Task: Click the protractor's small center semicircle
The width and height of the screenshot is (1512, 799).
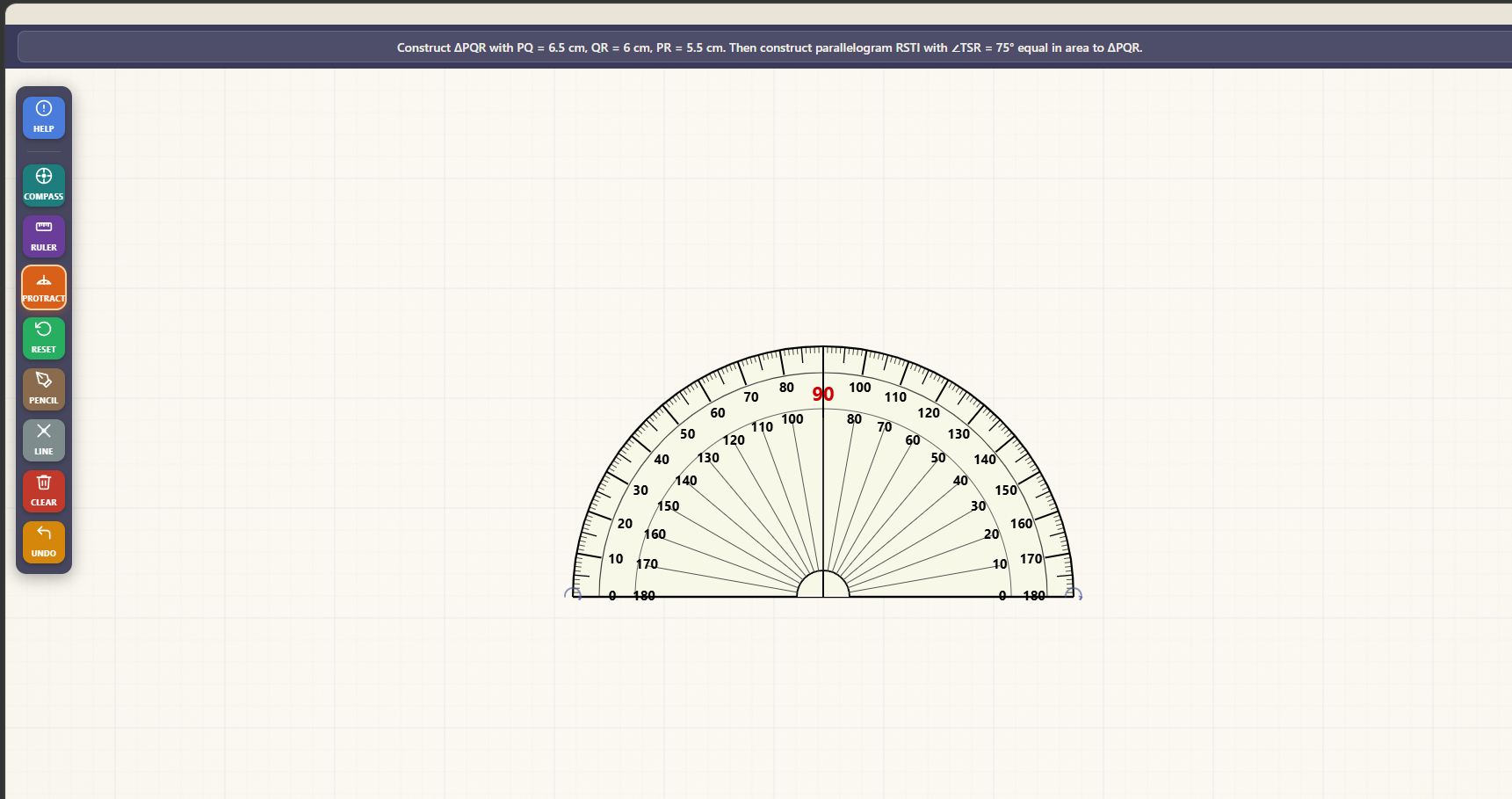Action: point(823,585)
